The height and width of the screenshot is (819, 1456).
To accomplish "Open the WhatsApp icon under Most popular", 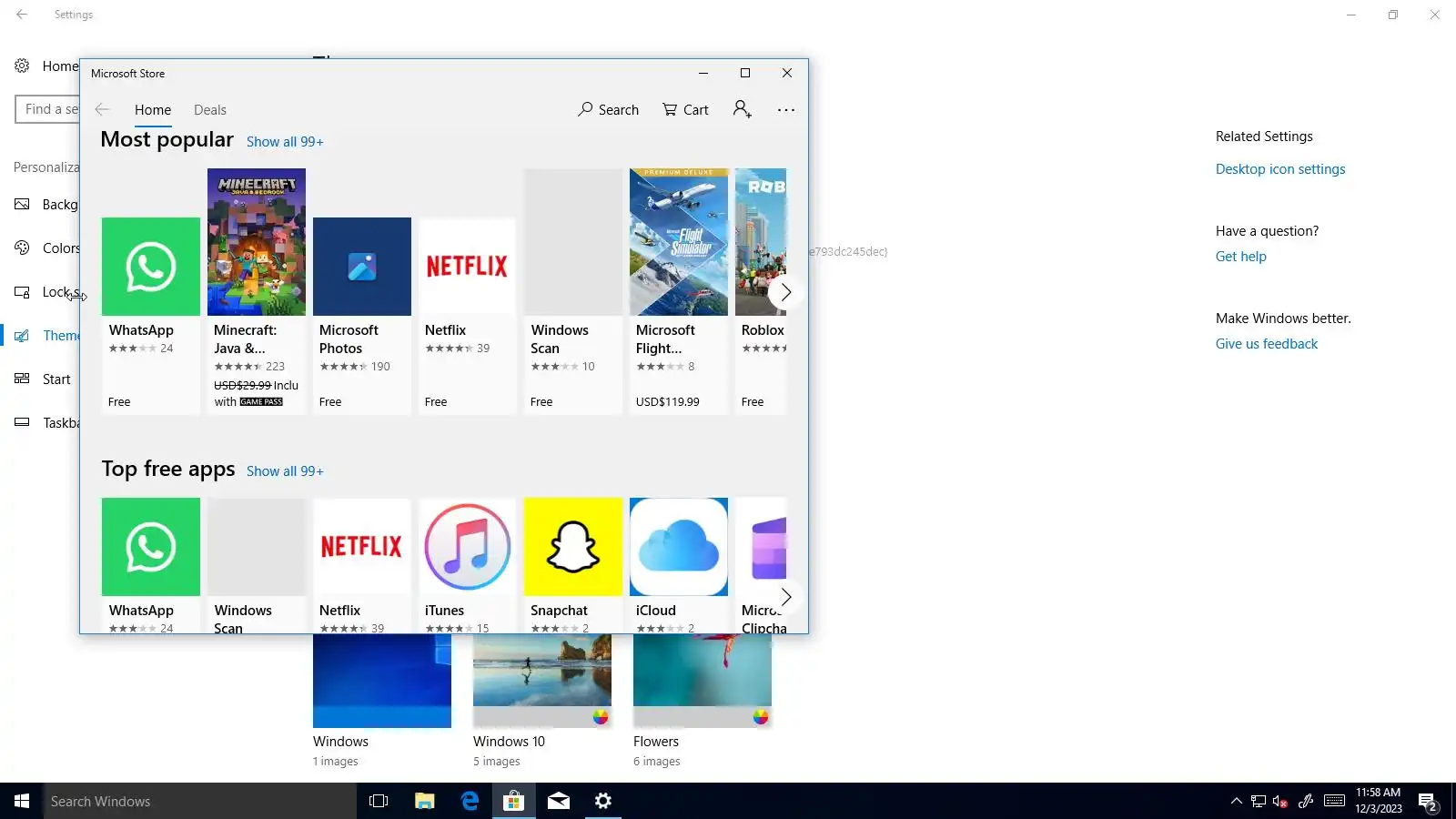I will coord(151,267).
